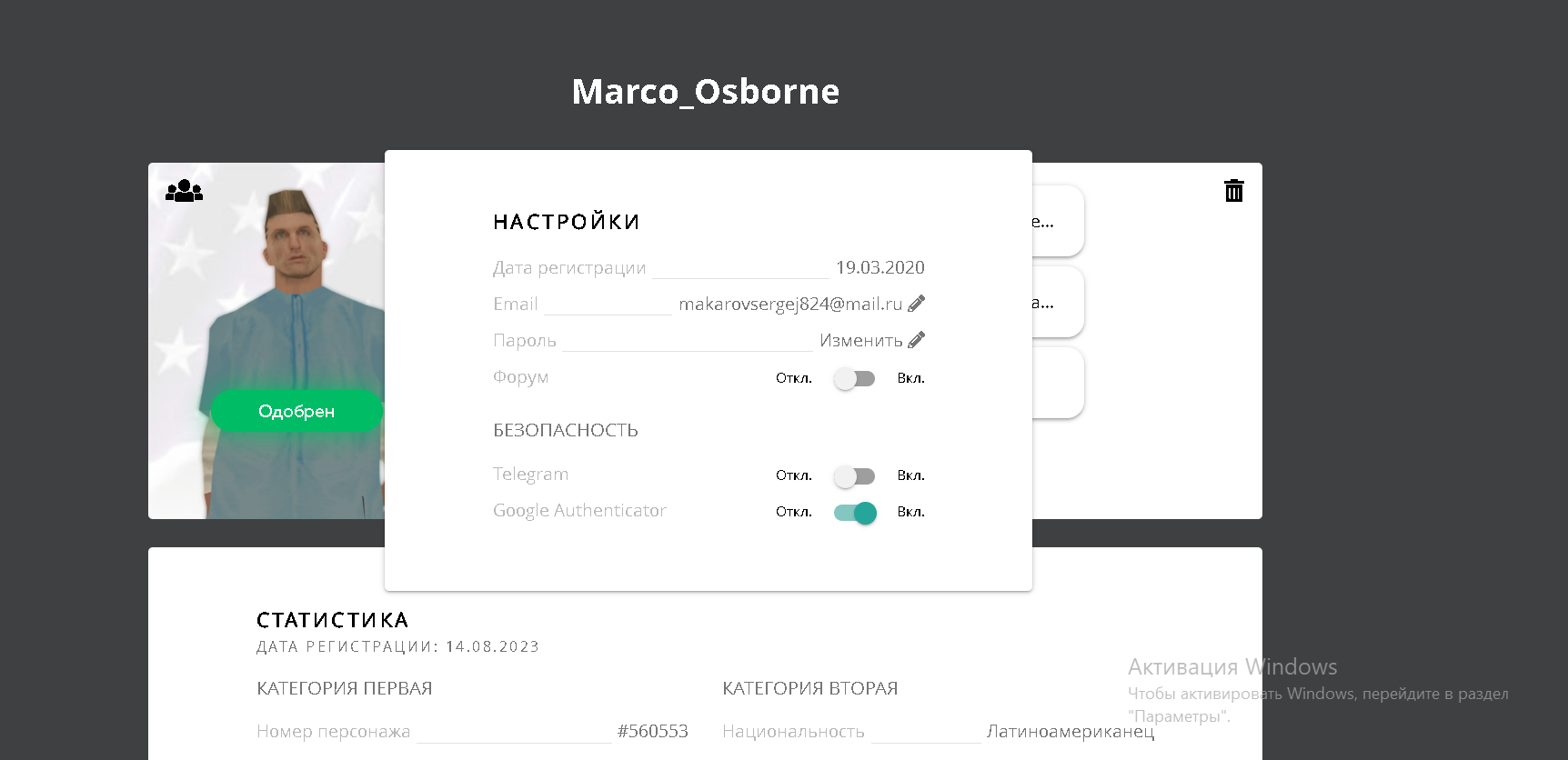
Task: Click the СТАТИСТИКА heading
Action: tap(333, 620)
